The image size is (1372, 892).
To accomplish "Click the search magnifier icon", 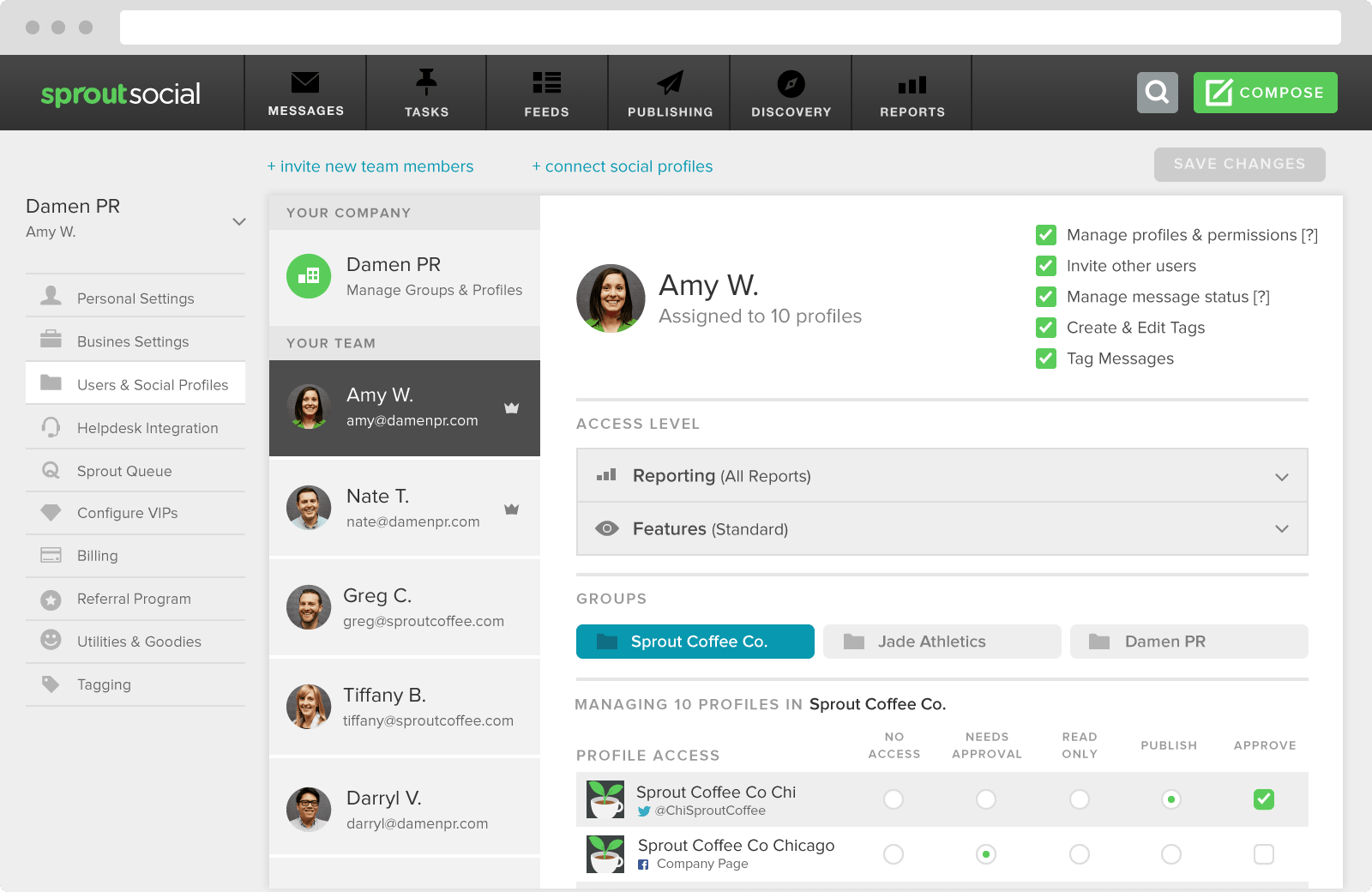I will [1158, 92].
